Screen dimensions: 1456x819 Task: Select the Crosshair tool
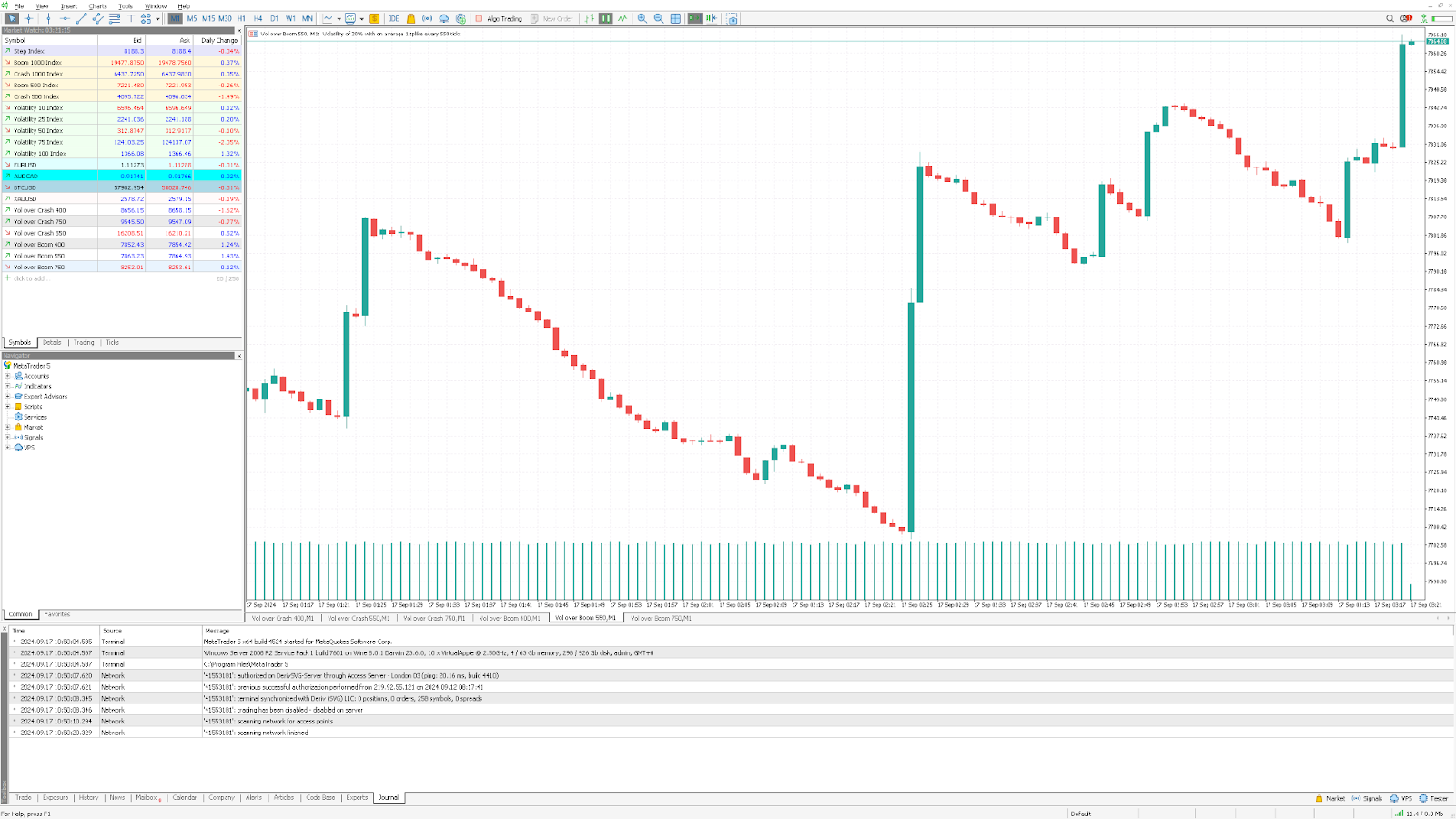click(28, 18)
